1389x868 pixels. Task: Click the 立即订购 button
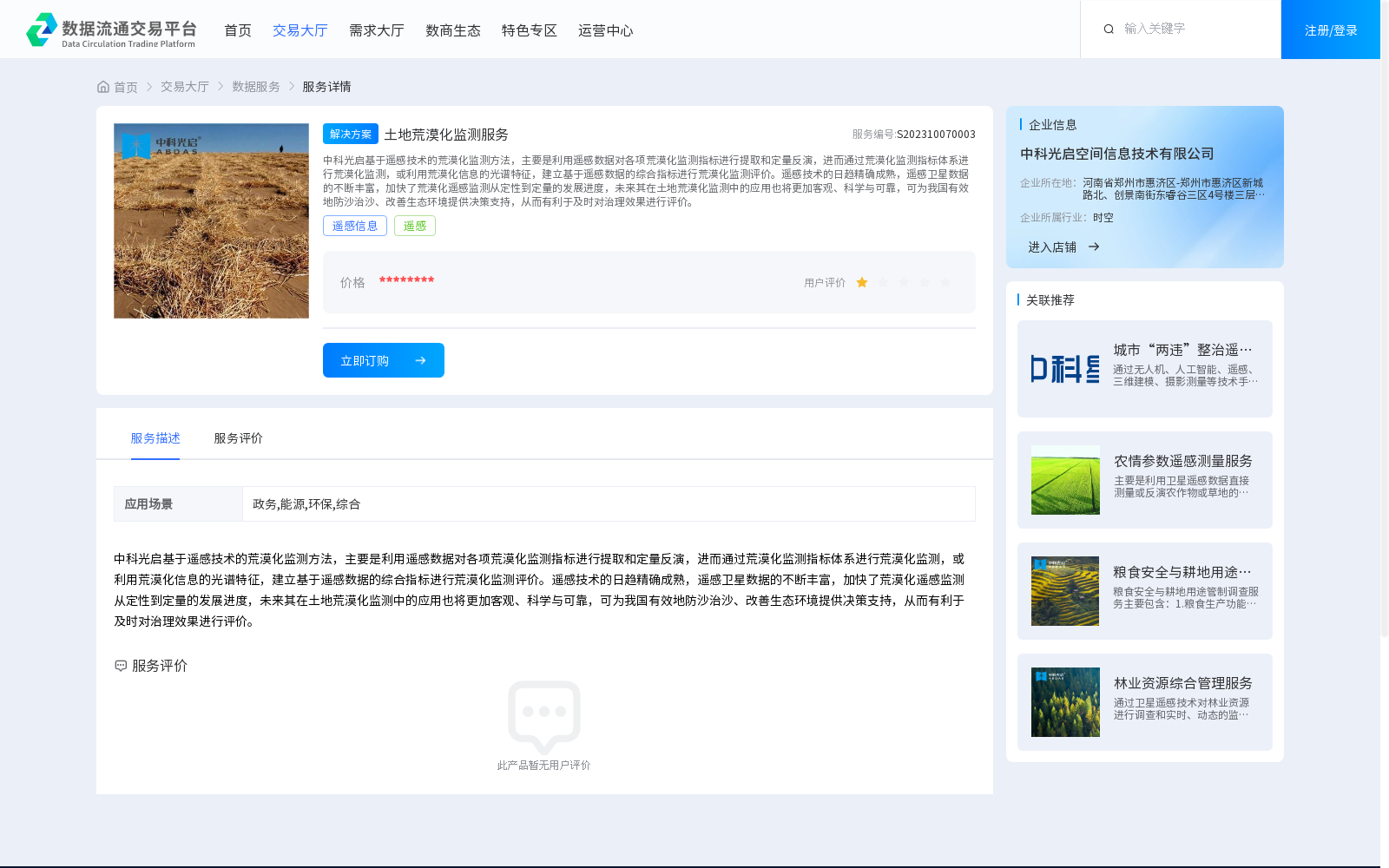[384, 360]
